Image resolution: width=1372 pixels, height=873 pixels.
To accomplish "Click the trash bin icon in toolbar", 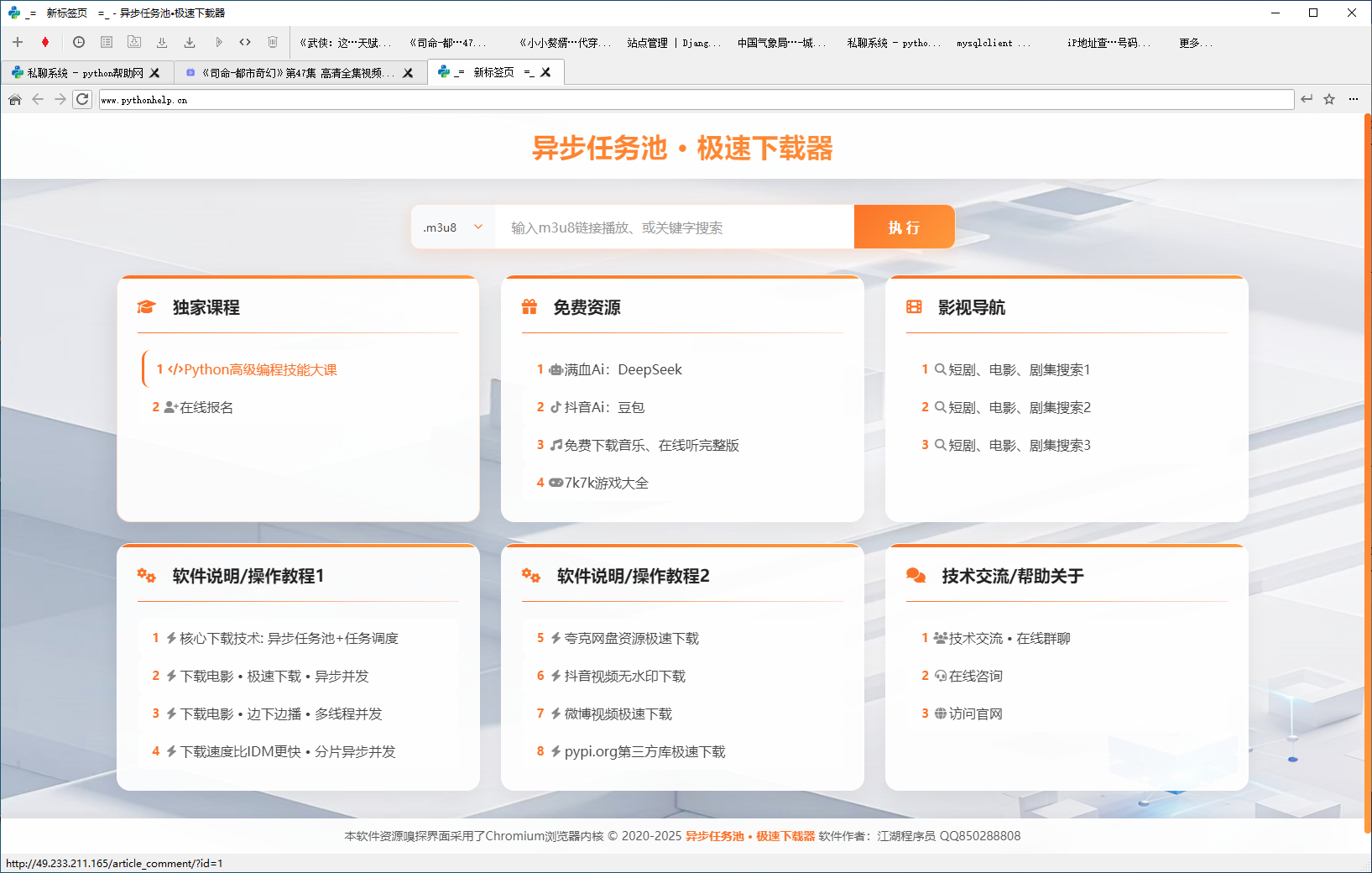I will (273, 42).
